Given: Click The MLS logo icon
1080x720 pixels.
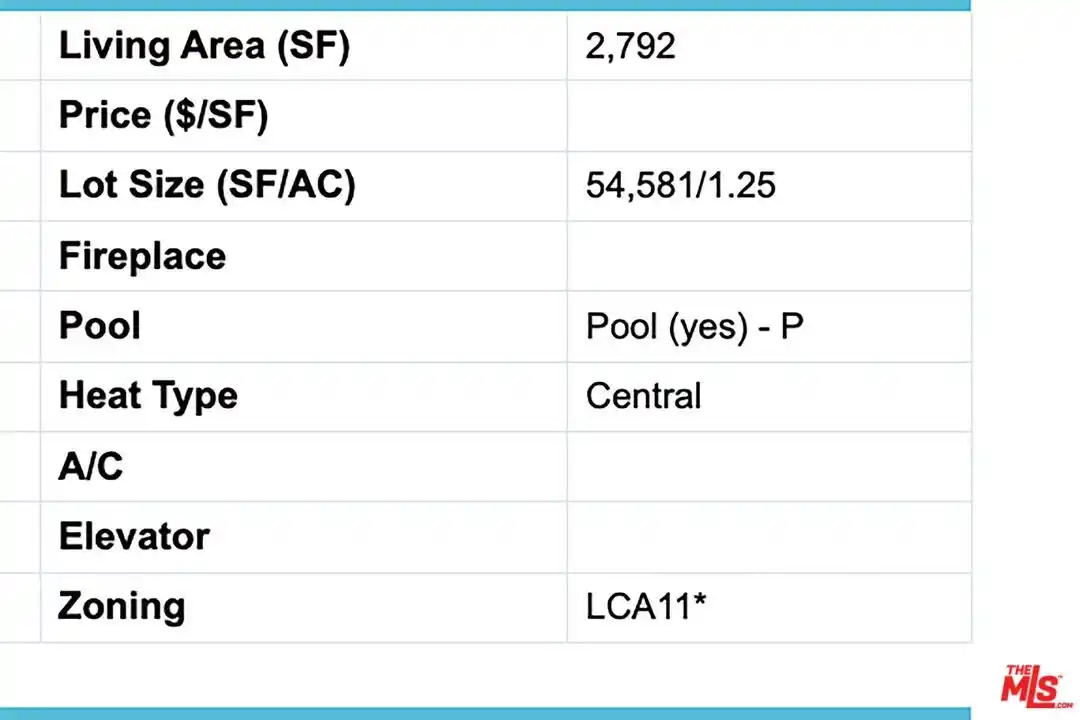Looking at the screenshot, I should click(x=1037, y=686).
